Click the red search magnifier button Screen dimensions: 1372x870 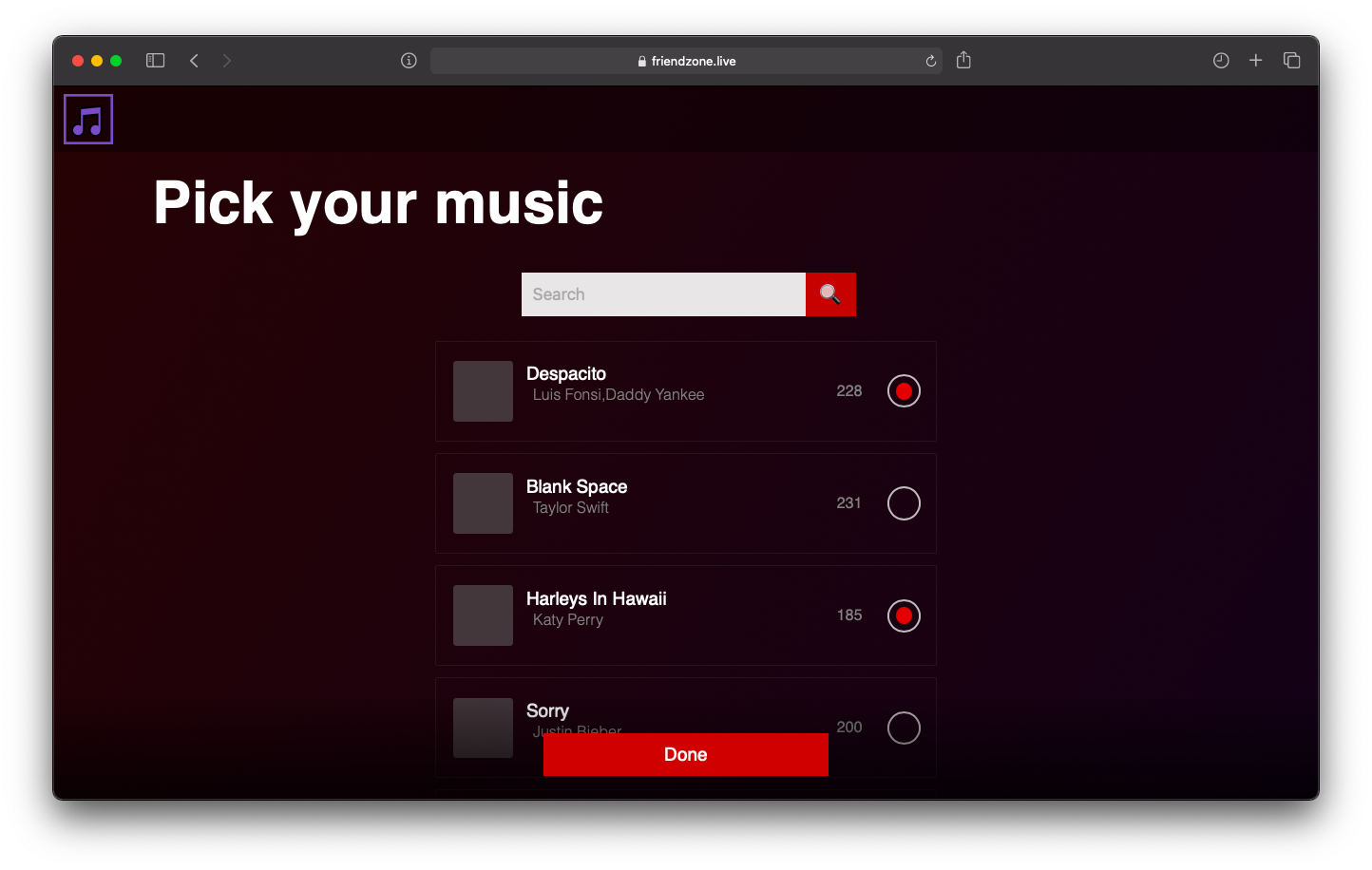(x=830, y=294)
